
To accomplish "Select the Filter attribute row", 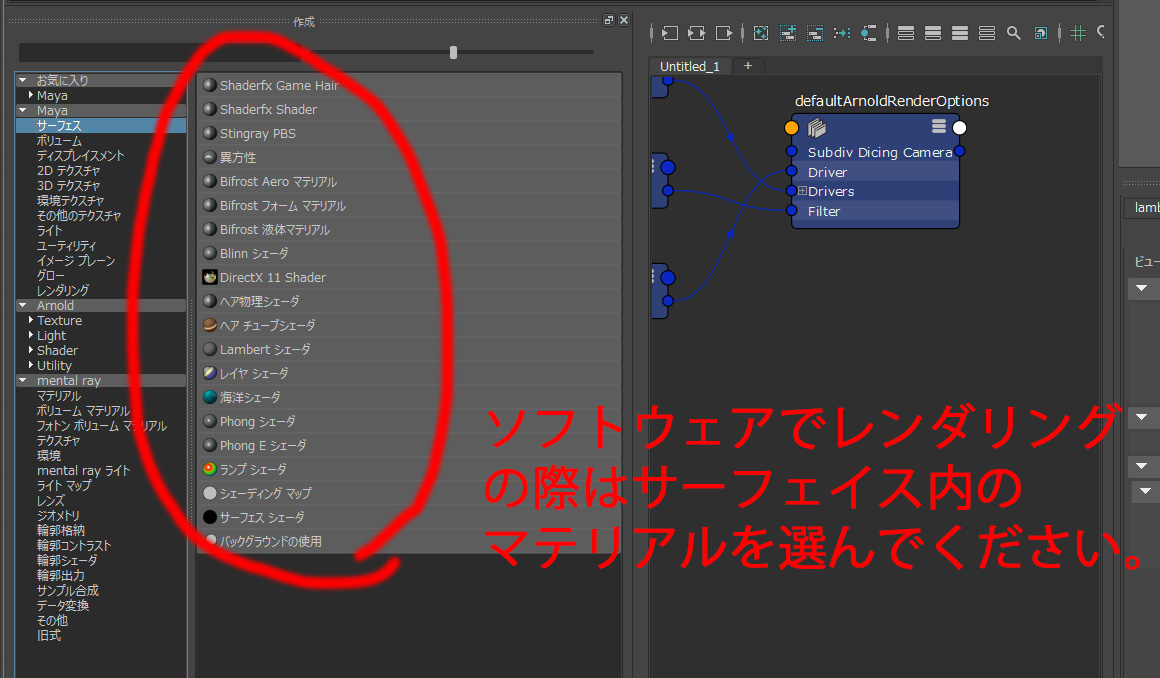I will 875,211.
